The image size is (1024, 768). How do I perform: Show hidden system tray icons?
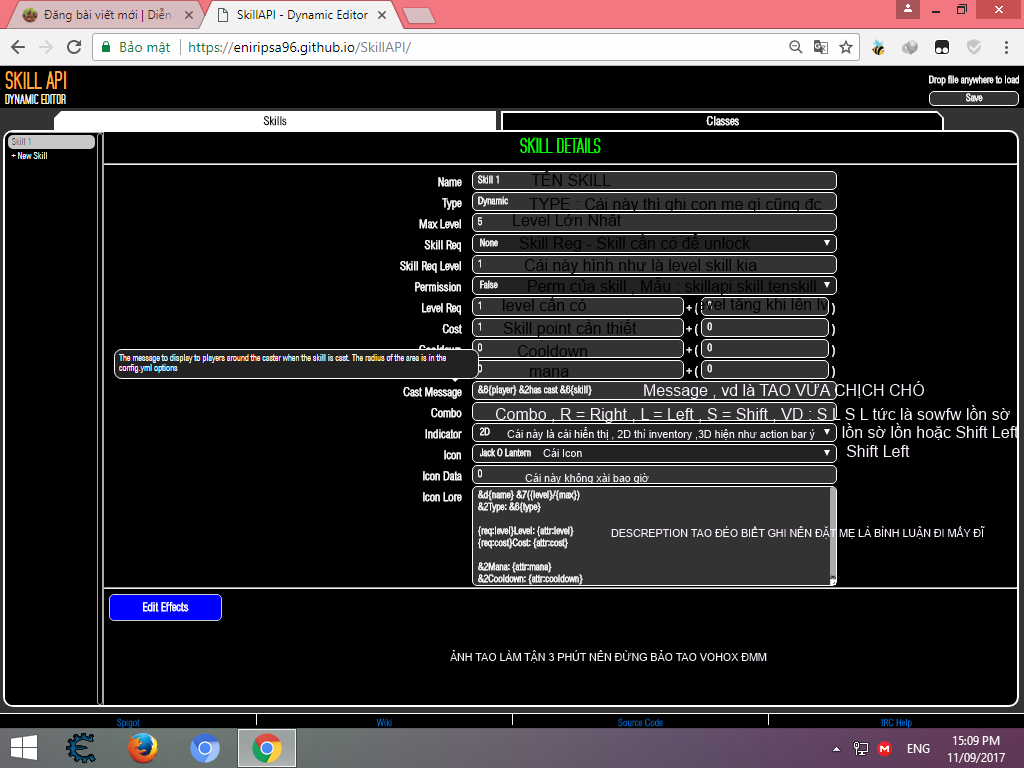[836, 749]
